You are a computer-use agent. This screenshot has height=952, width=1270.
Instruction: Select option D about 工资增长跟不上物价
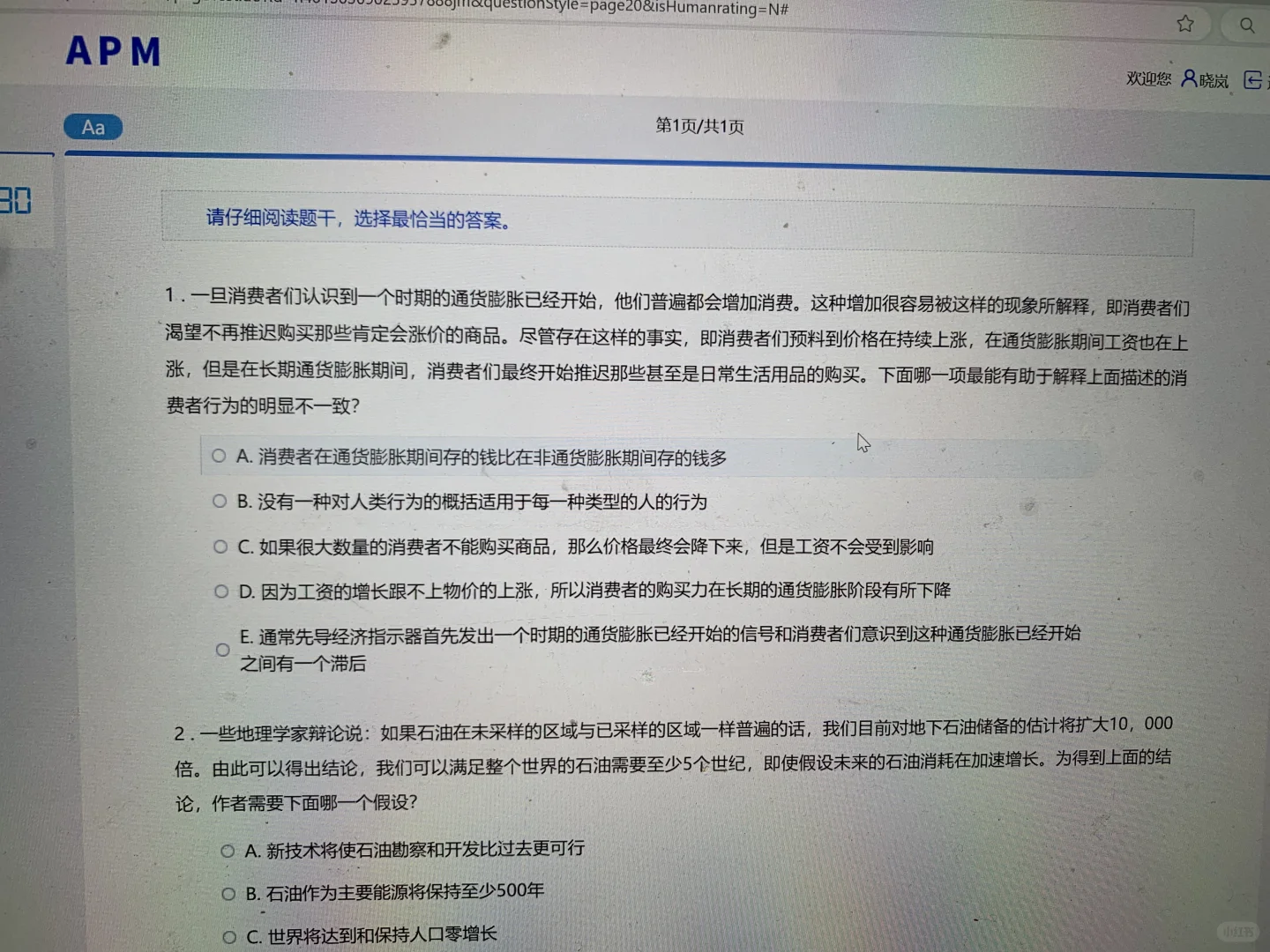click(220, 590)
